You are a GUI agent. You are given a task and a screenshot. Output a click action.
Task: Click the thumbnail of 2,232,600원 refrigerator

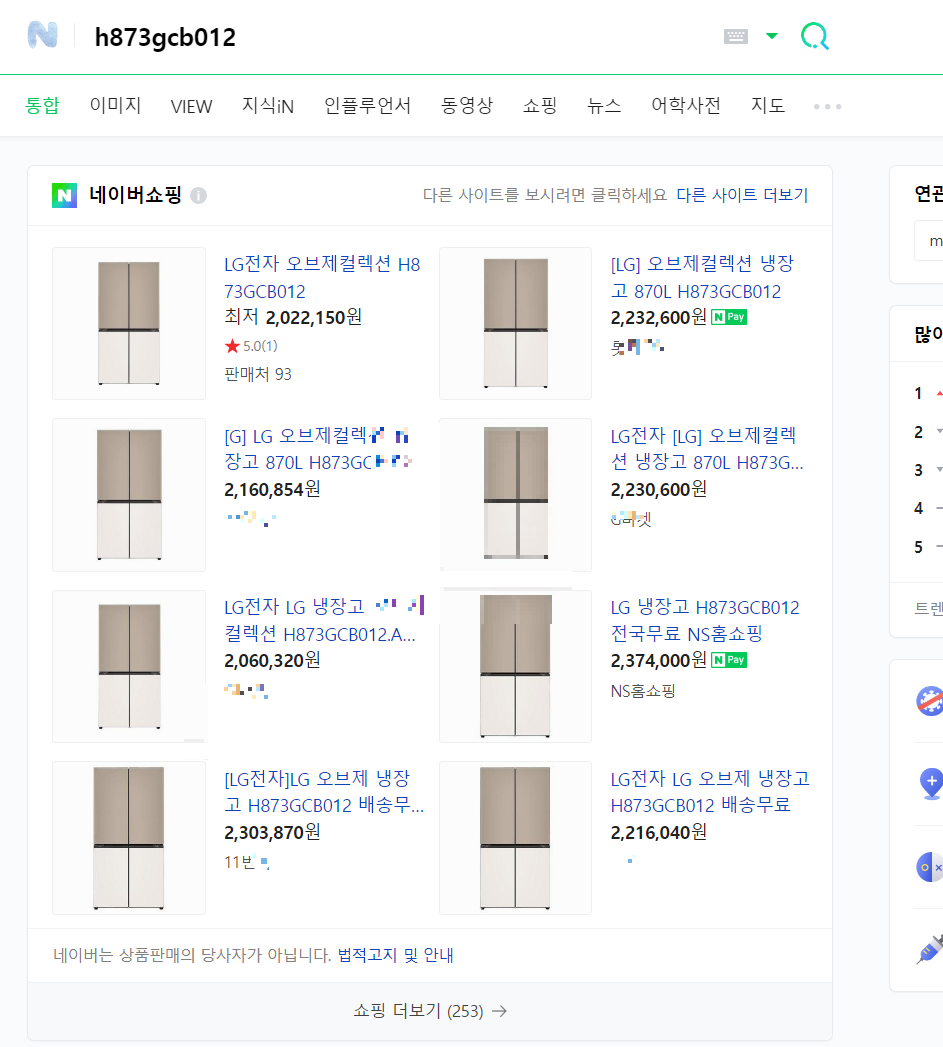point(516,323)
